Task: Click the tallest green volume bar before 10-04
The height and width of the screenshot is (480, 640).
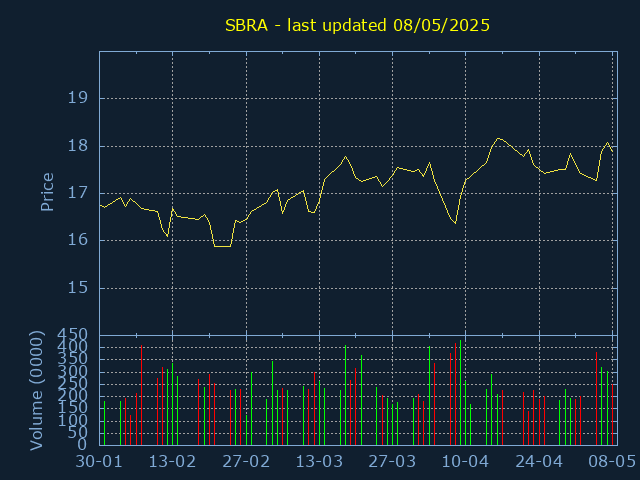Action: [460, 392]
